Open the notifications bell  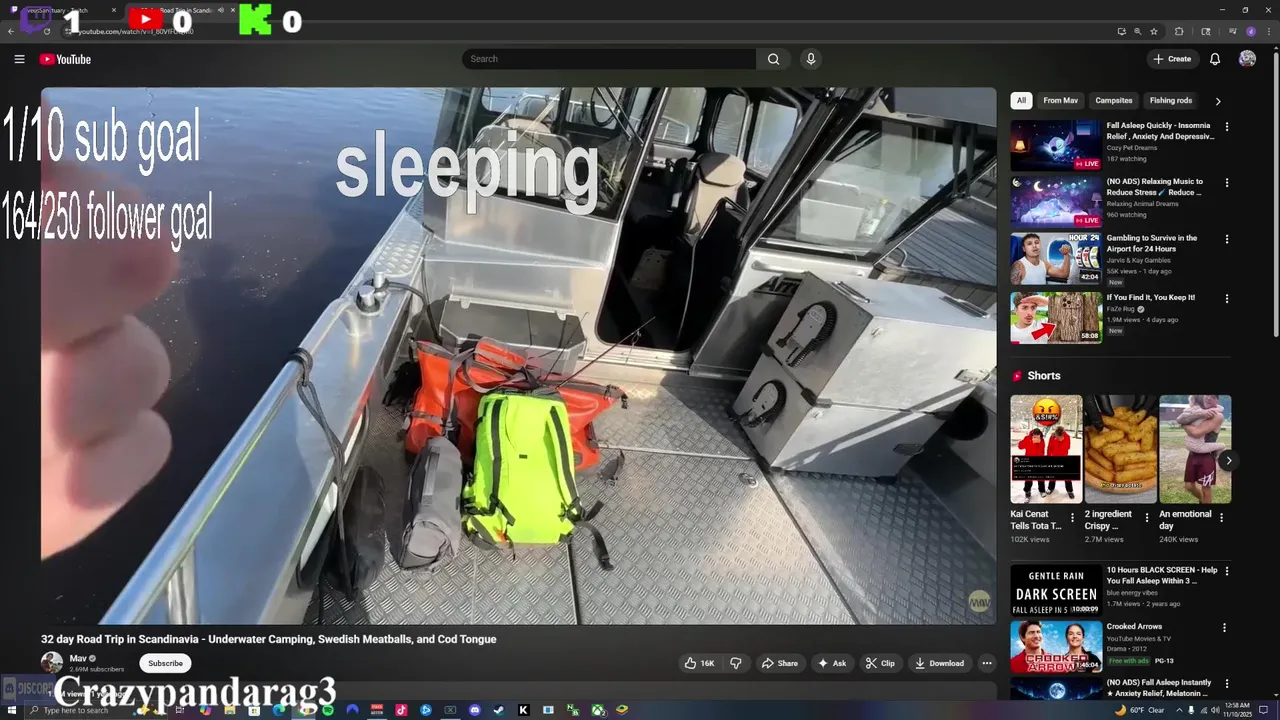click(x=1215, y=59)
